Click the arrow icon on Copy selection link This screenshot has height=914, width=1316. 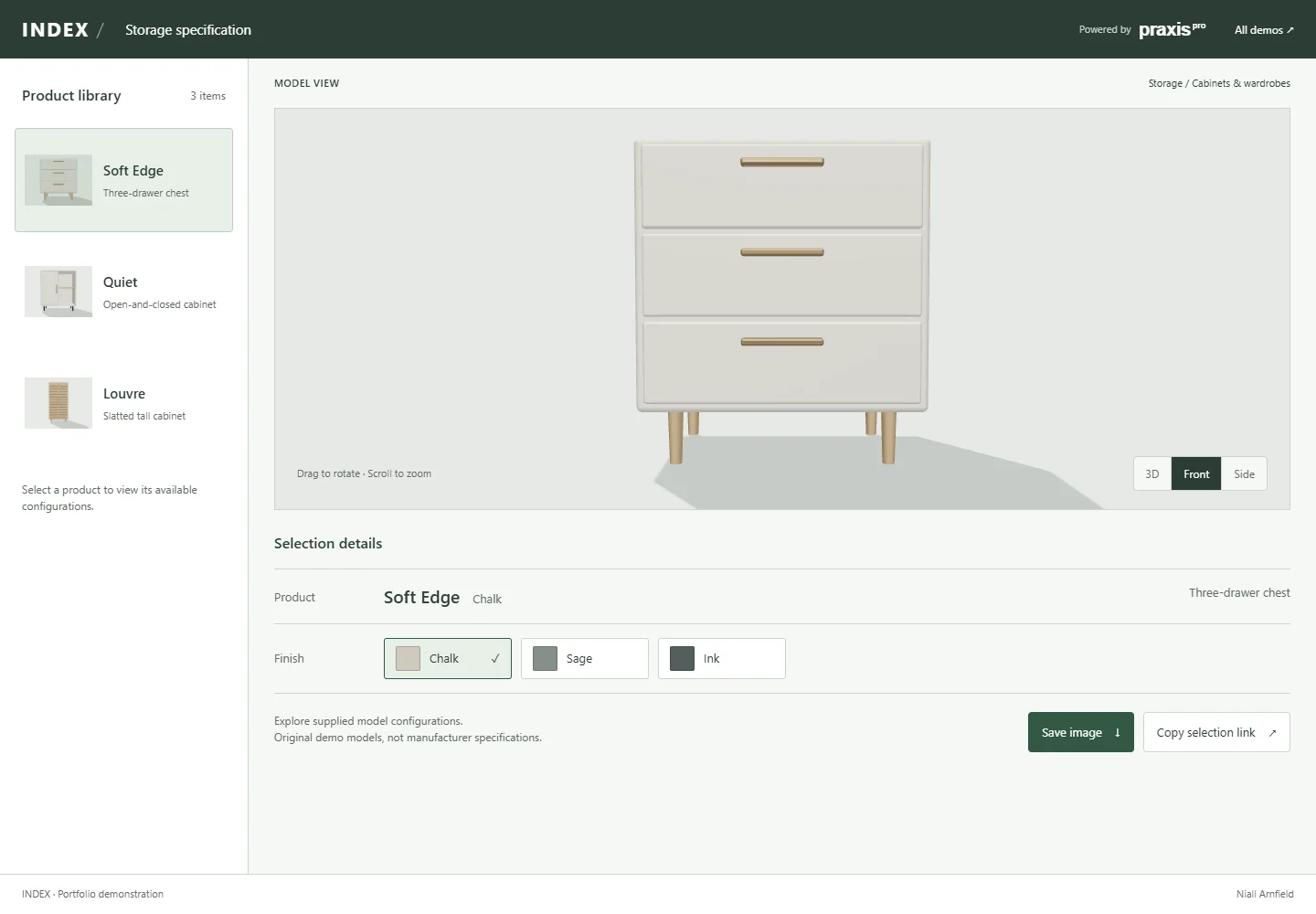(1272, 733)
